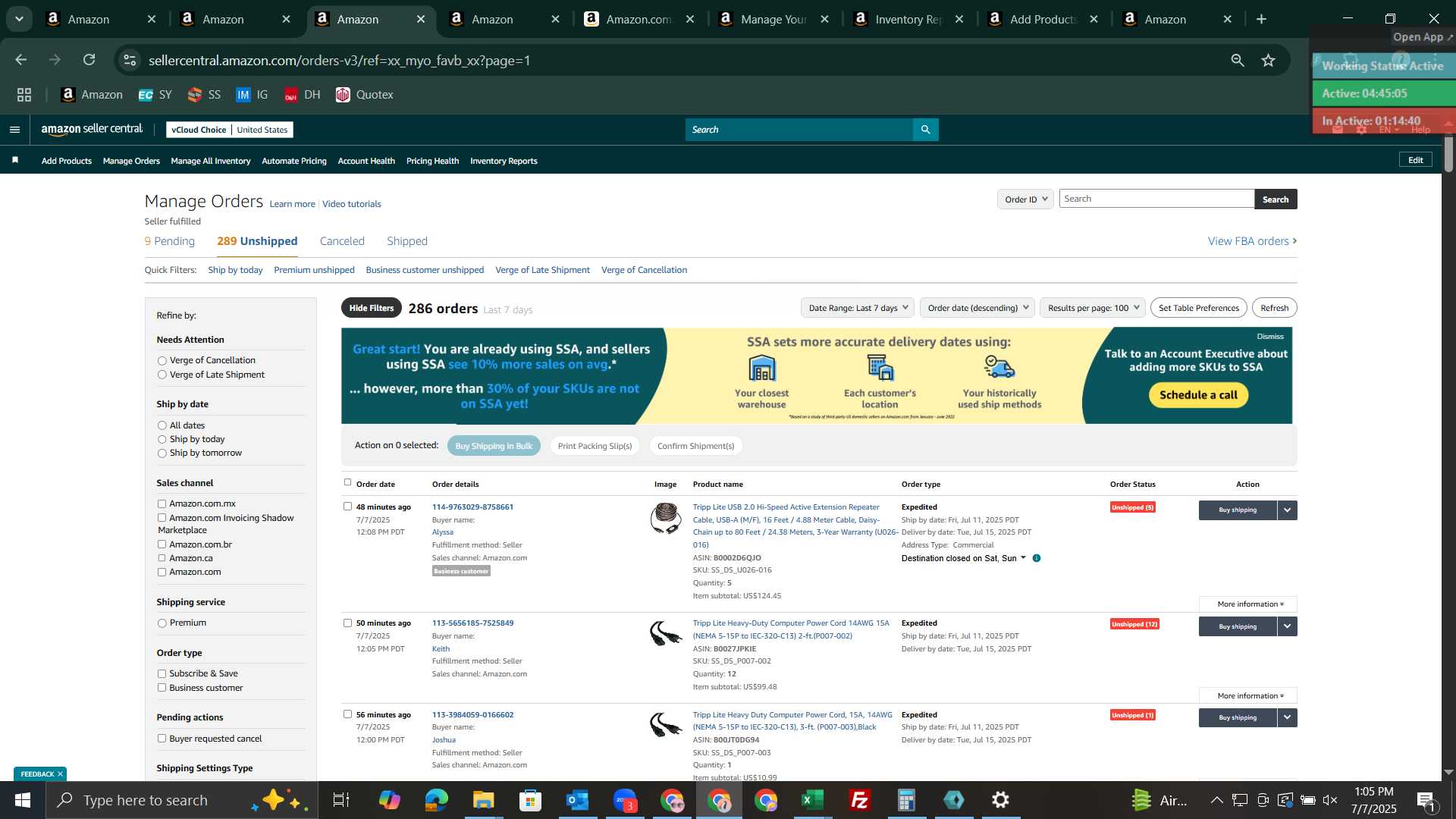Screen dimensions: 1456x819
Task: Click the search magnifier button
Action: click(925, 130)
